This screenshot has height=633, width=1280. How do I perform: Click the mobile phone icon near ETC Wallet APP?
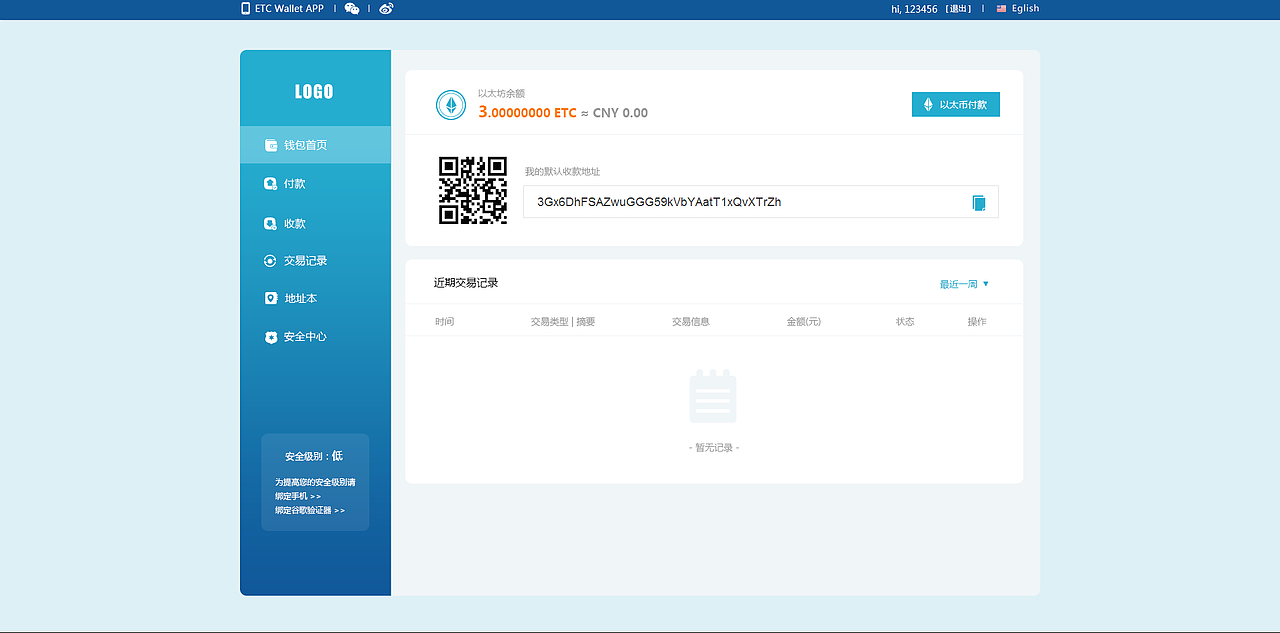click(x=243, y=8)
